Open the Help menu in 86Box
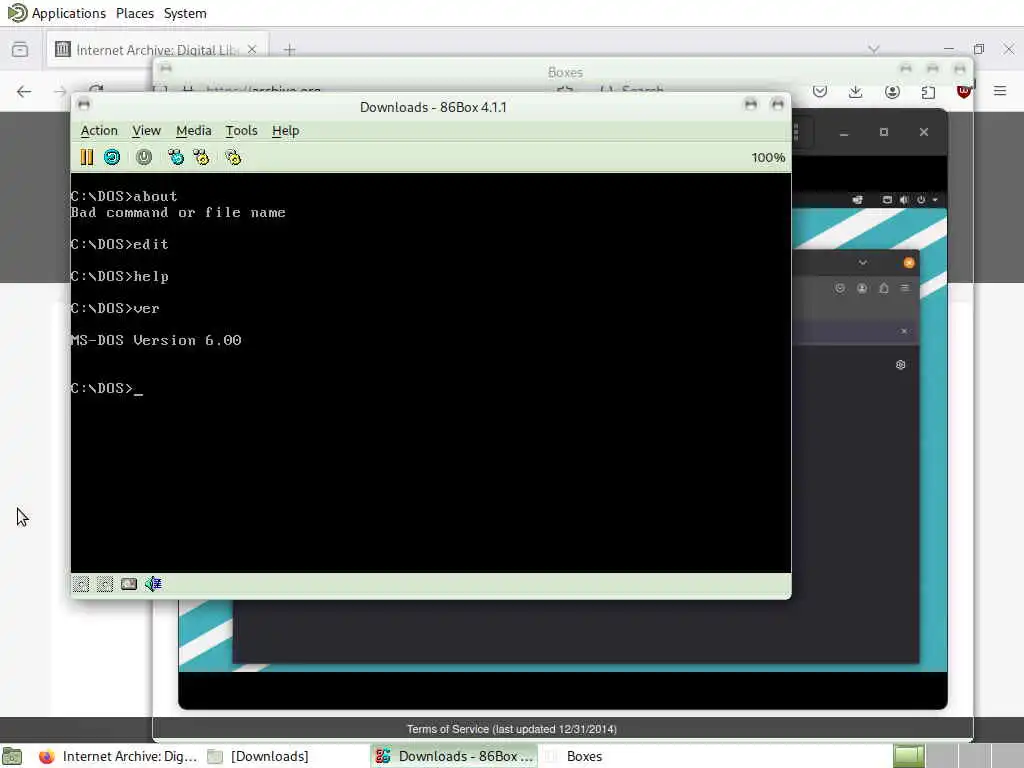This screenshot has height=768, width=1024. 285,131
